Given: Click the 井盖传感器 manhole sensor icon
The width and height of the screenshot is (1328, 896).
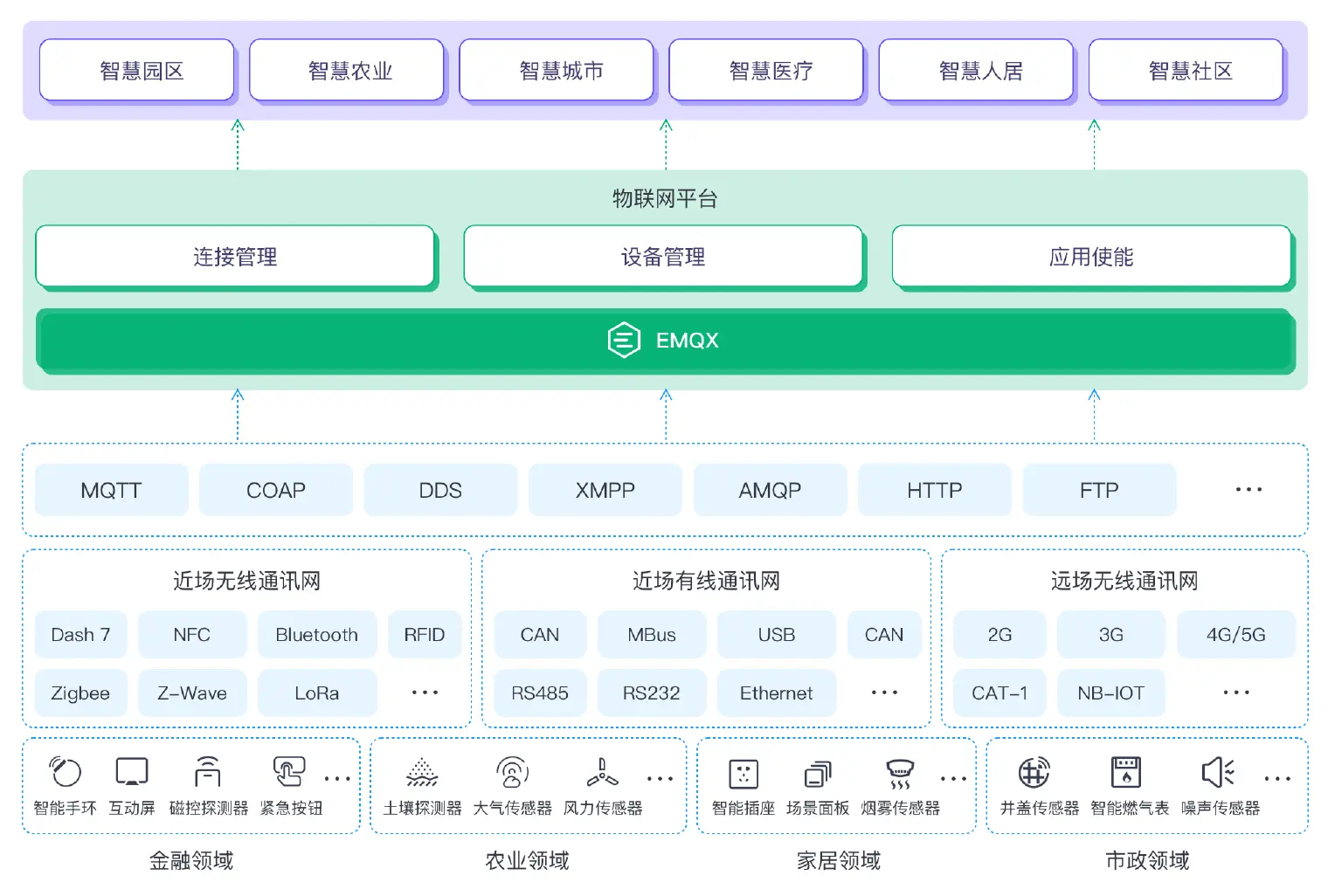Looking at the screenshot, I should coord(1034,773).
